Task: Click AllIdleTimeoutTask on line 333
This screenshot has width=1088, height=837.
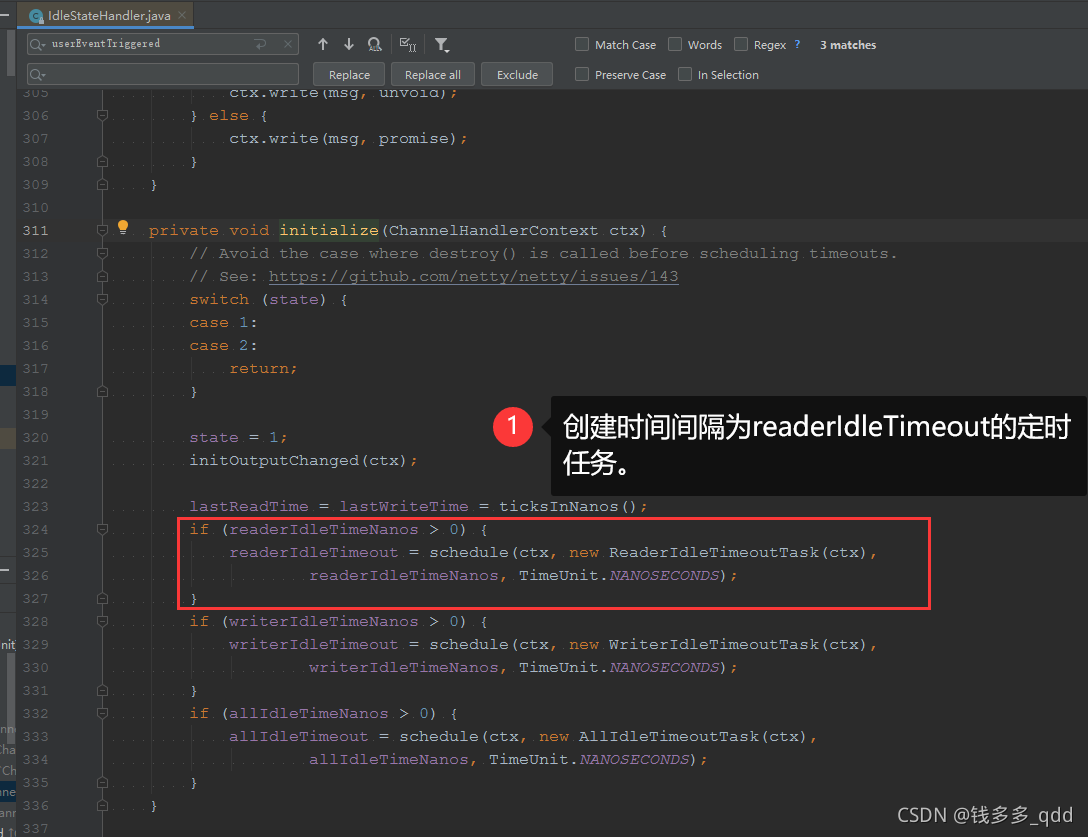Action: tap(669, 736)
